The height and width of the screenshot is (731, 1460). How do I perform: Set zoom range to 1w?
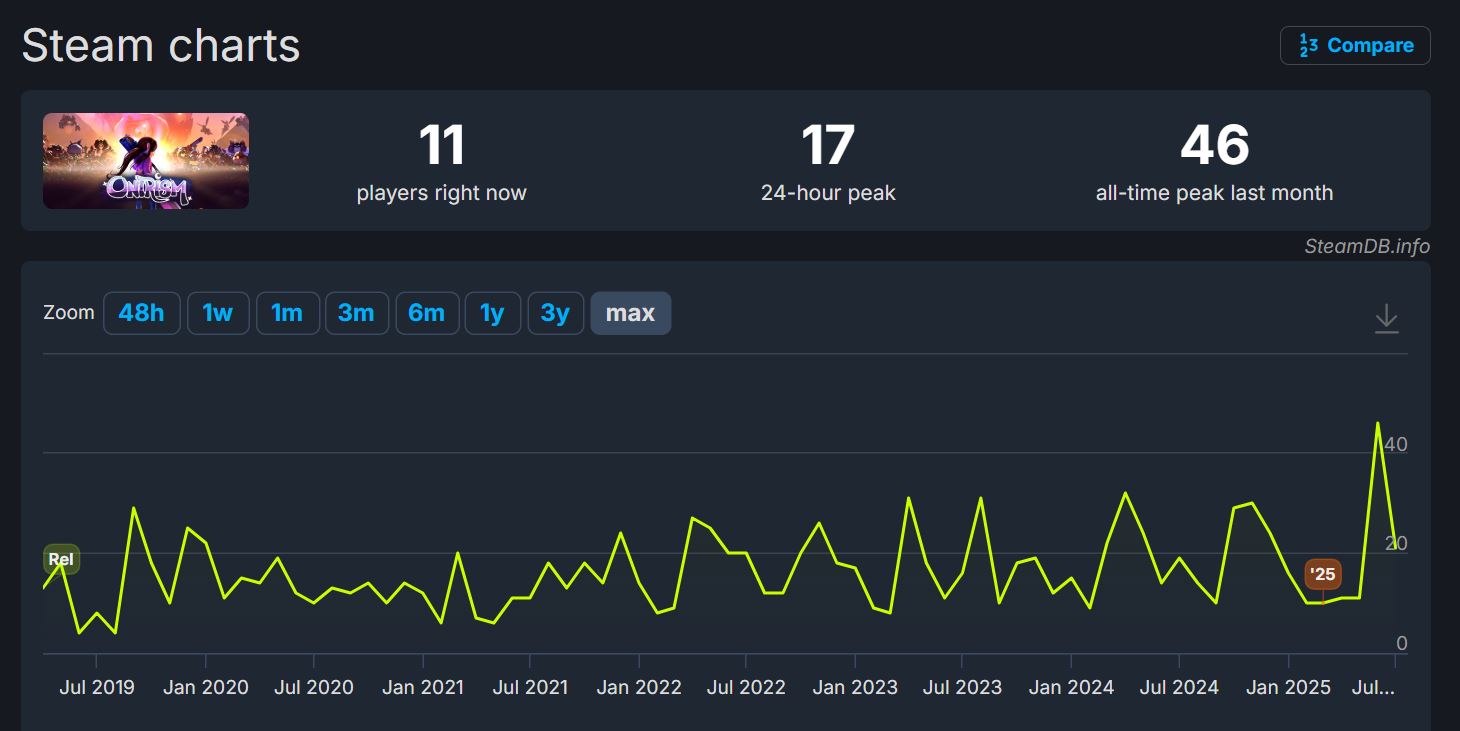coord(218,313)
